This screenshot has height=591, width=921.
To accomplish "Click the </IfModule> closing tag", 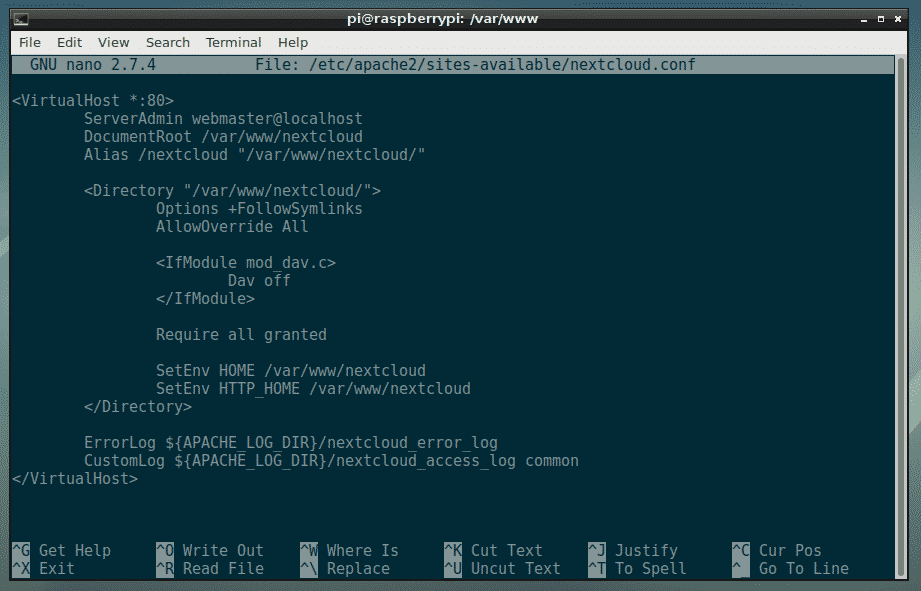I will 205,298.
